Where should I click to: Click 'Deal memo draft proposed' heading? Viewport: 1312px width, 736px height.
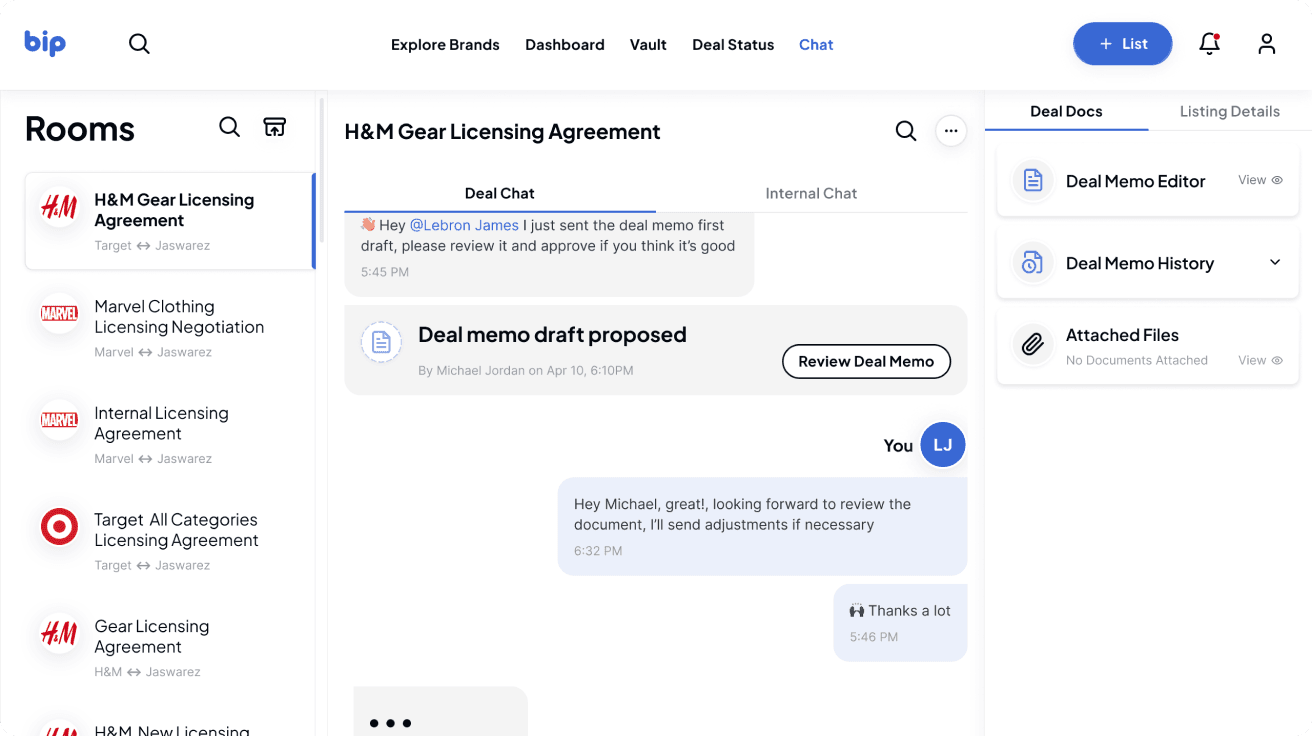(552, 335)
